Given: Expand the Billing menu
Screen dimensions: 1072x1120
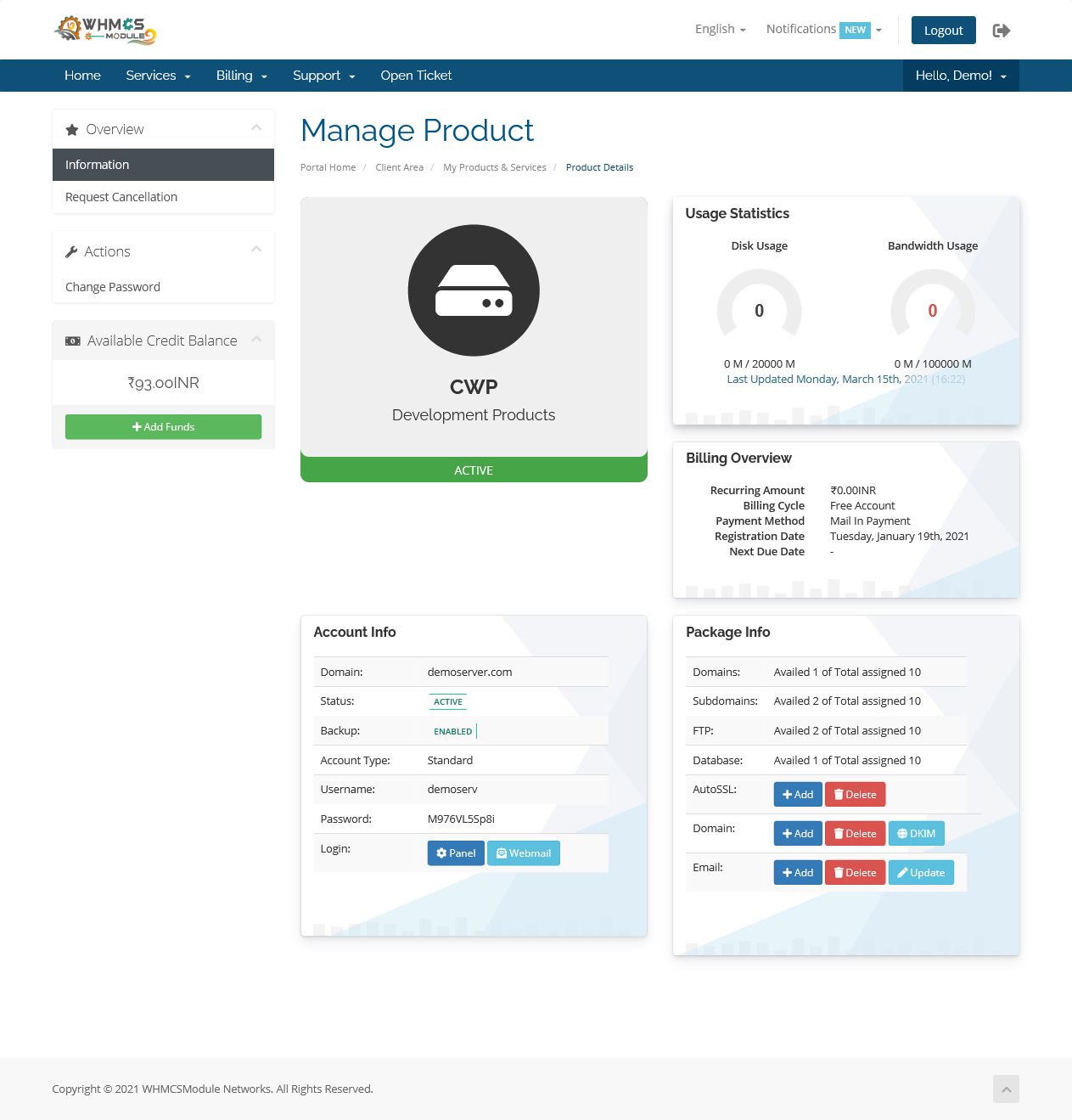Looking at the screenshot, I should pyautogui.click(x=242, y=76).
